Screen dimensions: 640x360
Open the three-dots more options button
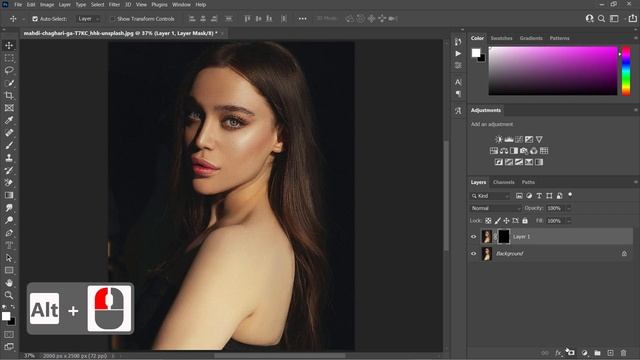(302, 19)
